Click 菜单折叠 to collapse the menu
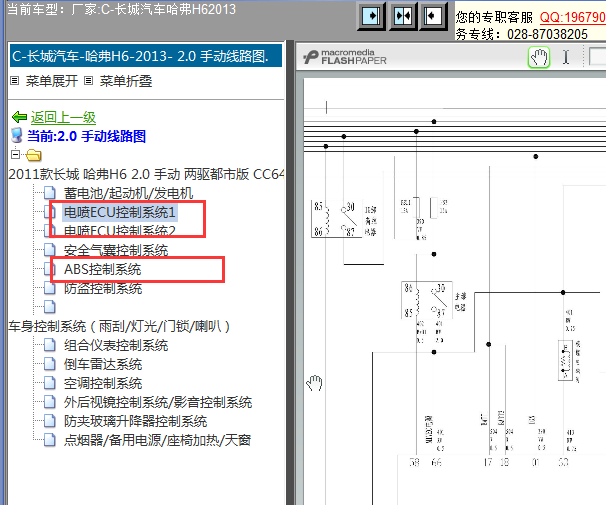This screenshot has height=505, width=606. pos(126,81)
